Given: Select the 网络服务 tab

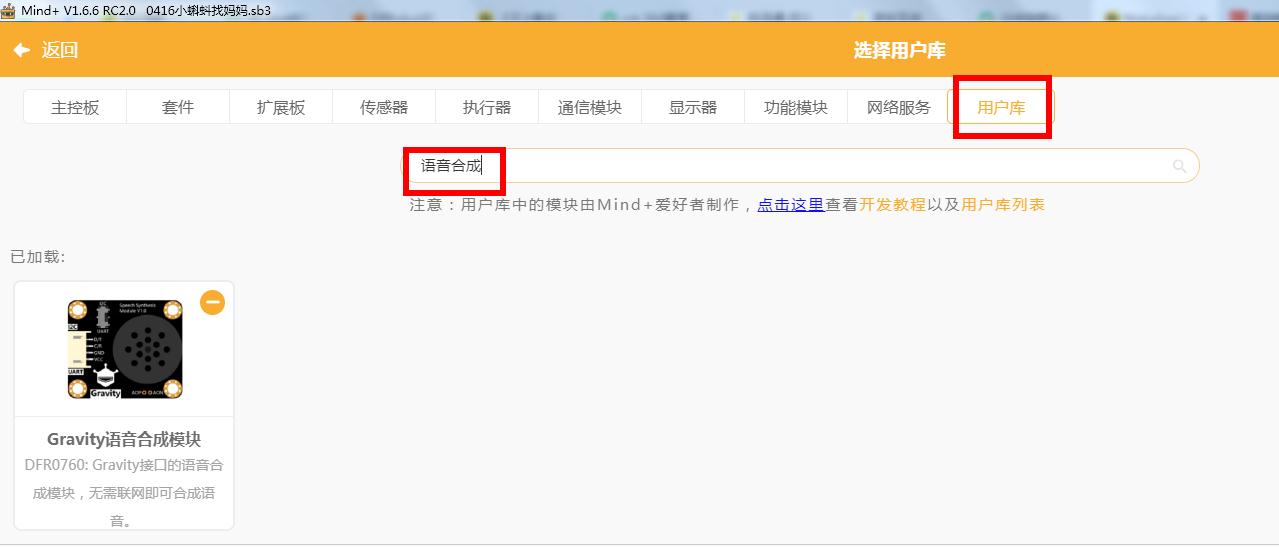Looking at the screenshot, I should (x=898, y=107).
